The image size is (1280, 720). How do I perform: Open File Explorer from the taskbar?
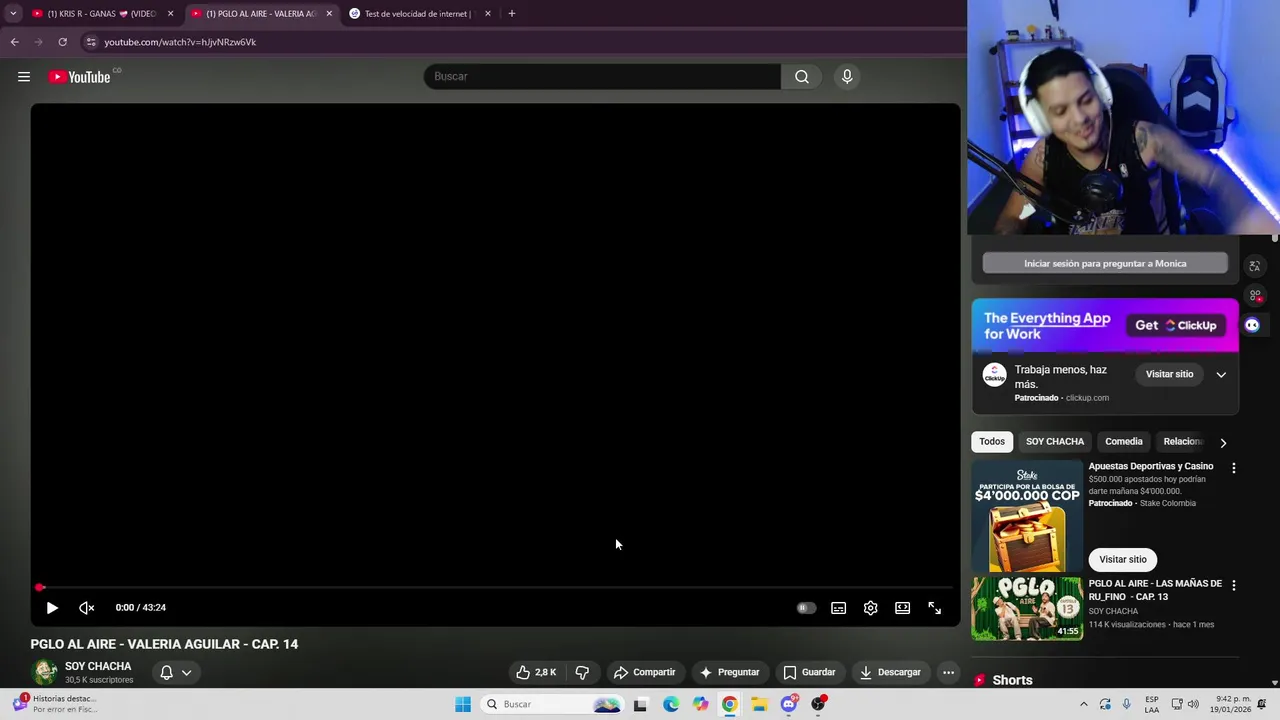tap(759, 704)
